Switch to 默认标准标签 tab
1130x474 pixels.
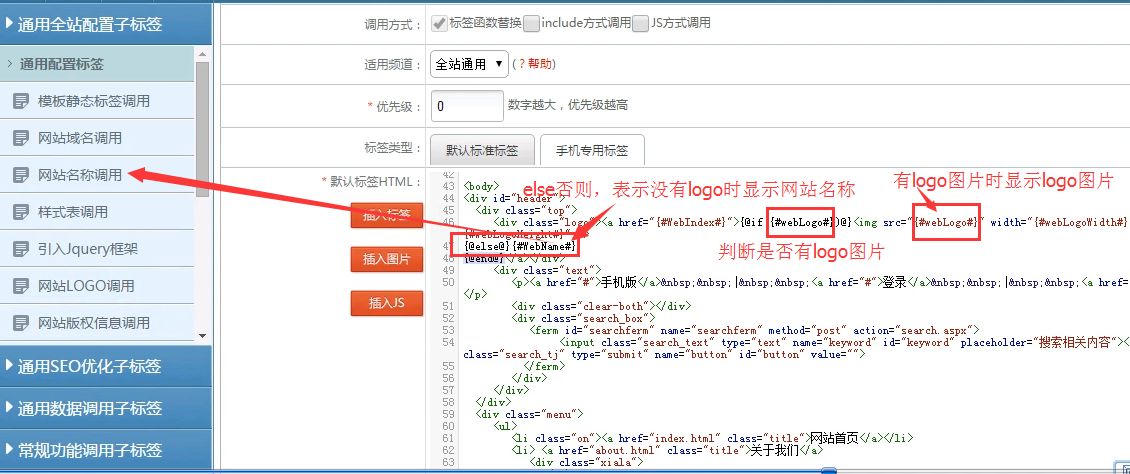coord(482,151)
